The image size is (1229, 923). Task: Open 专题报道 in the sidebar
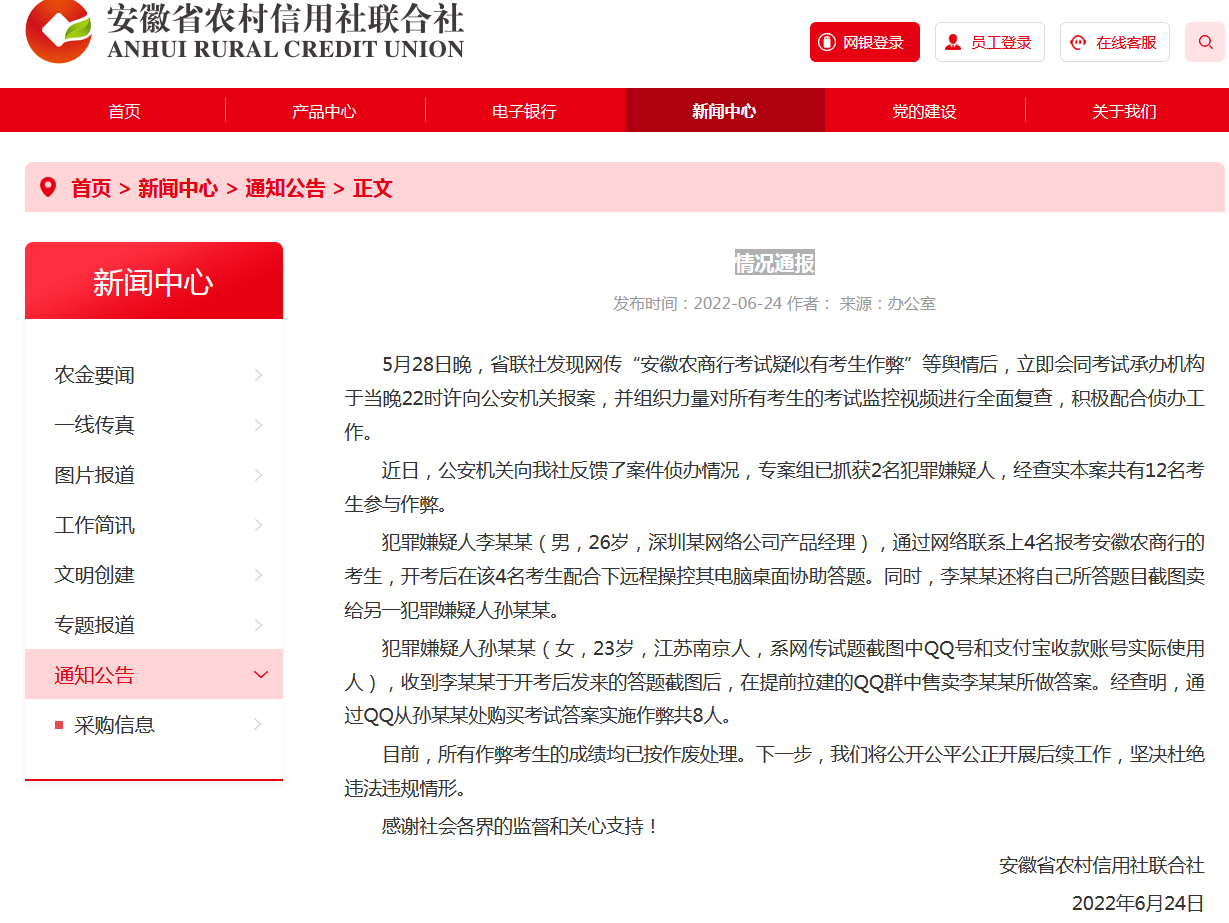tap(154, 625)
